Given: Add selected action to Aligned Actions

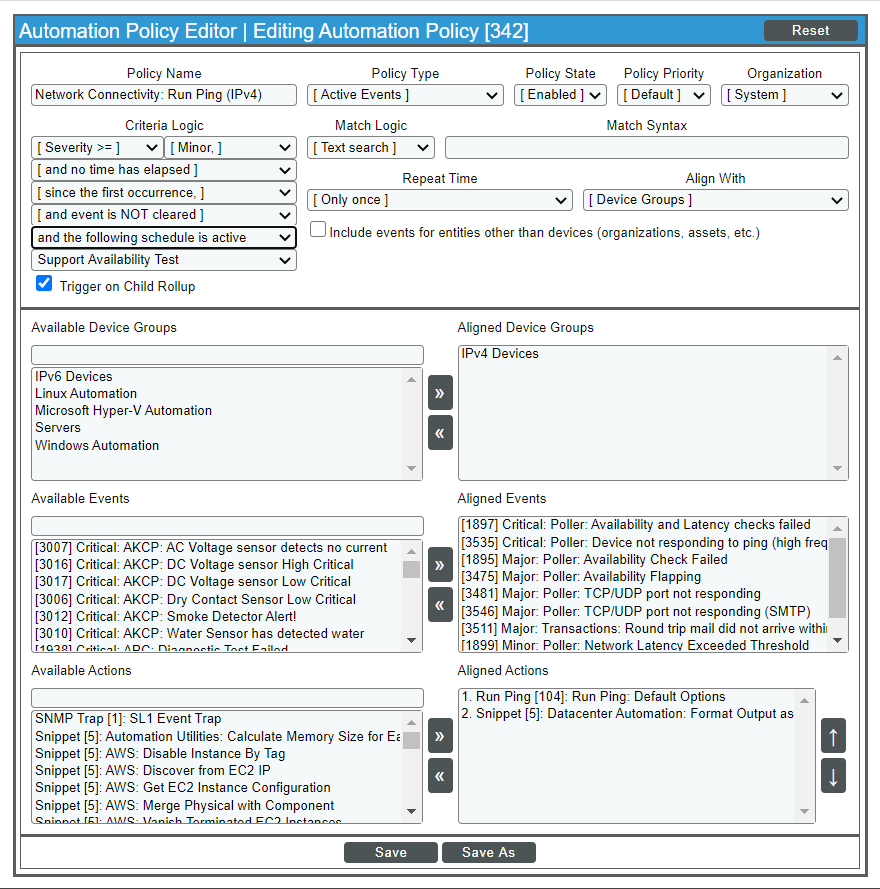Looking at the screenshot, I should 440,735.
